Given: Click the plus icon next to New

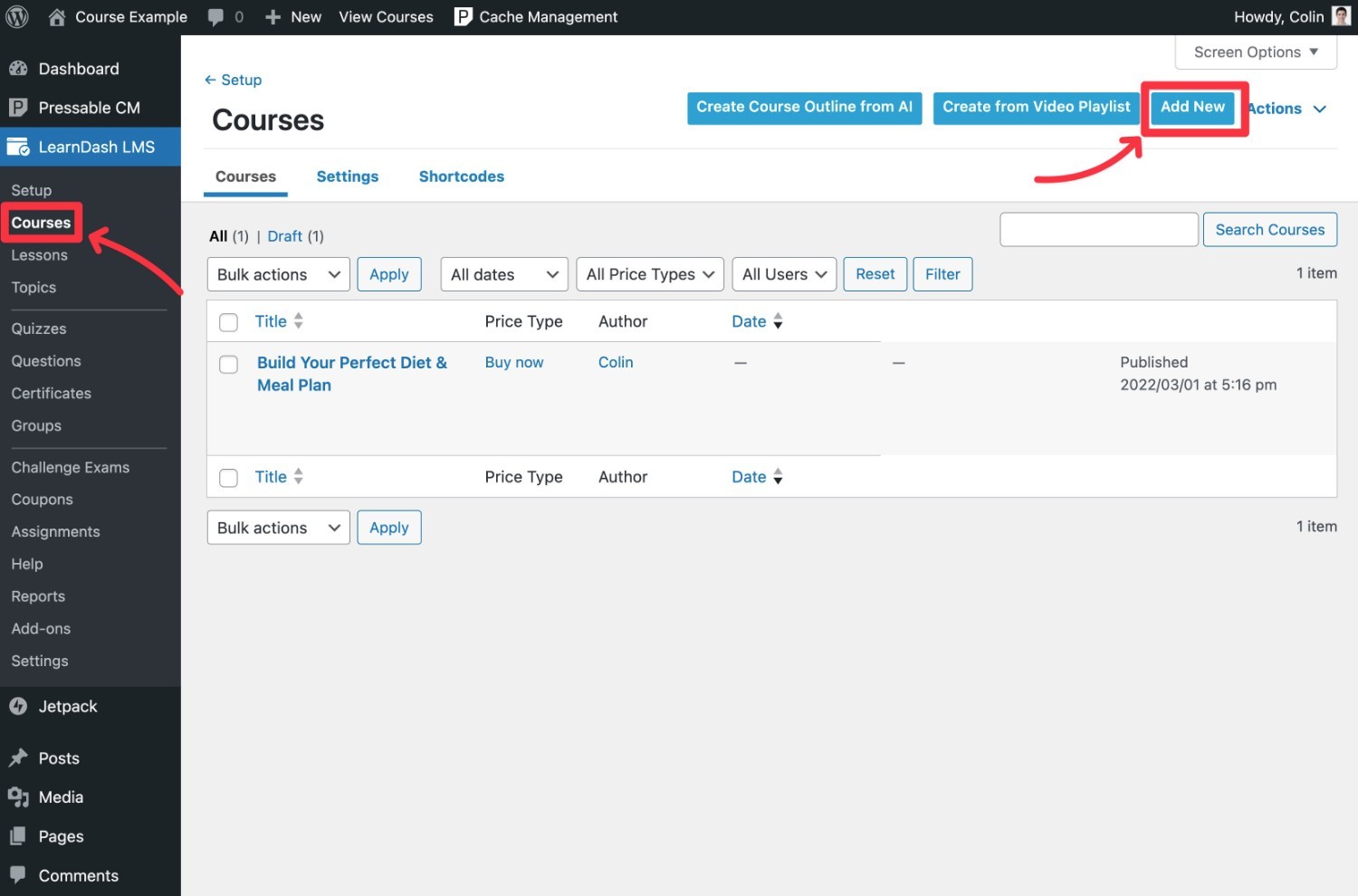Looking at the screenshot, I should tap(273, 17).
